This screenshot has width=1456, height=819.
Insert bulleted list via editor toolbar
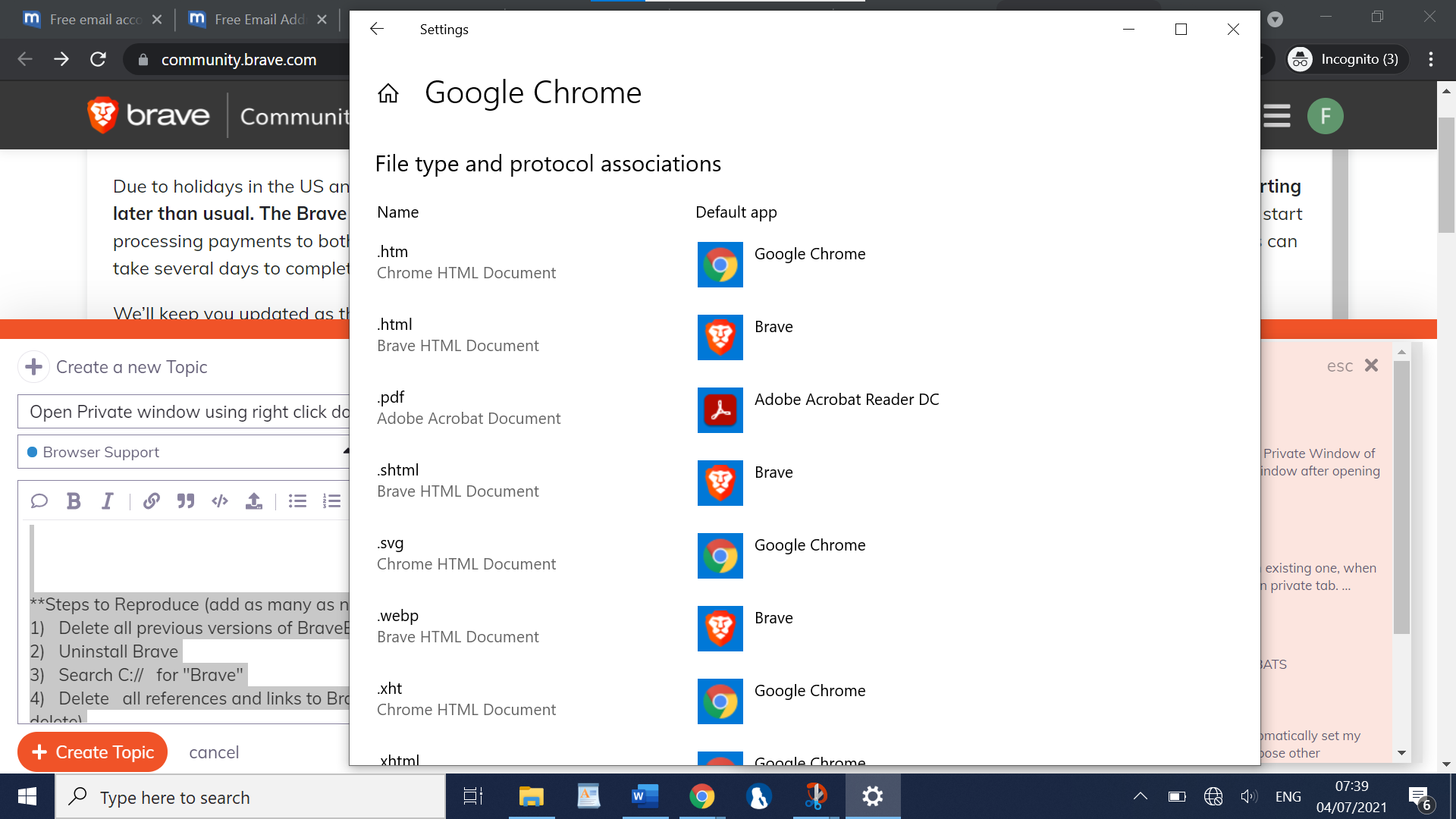297,500
